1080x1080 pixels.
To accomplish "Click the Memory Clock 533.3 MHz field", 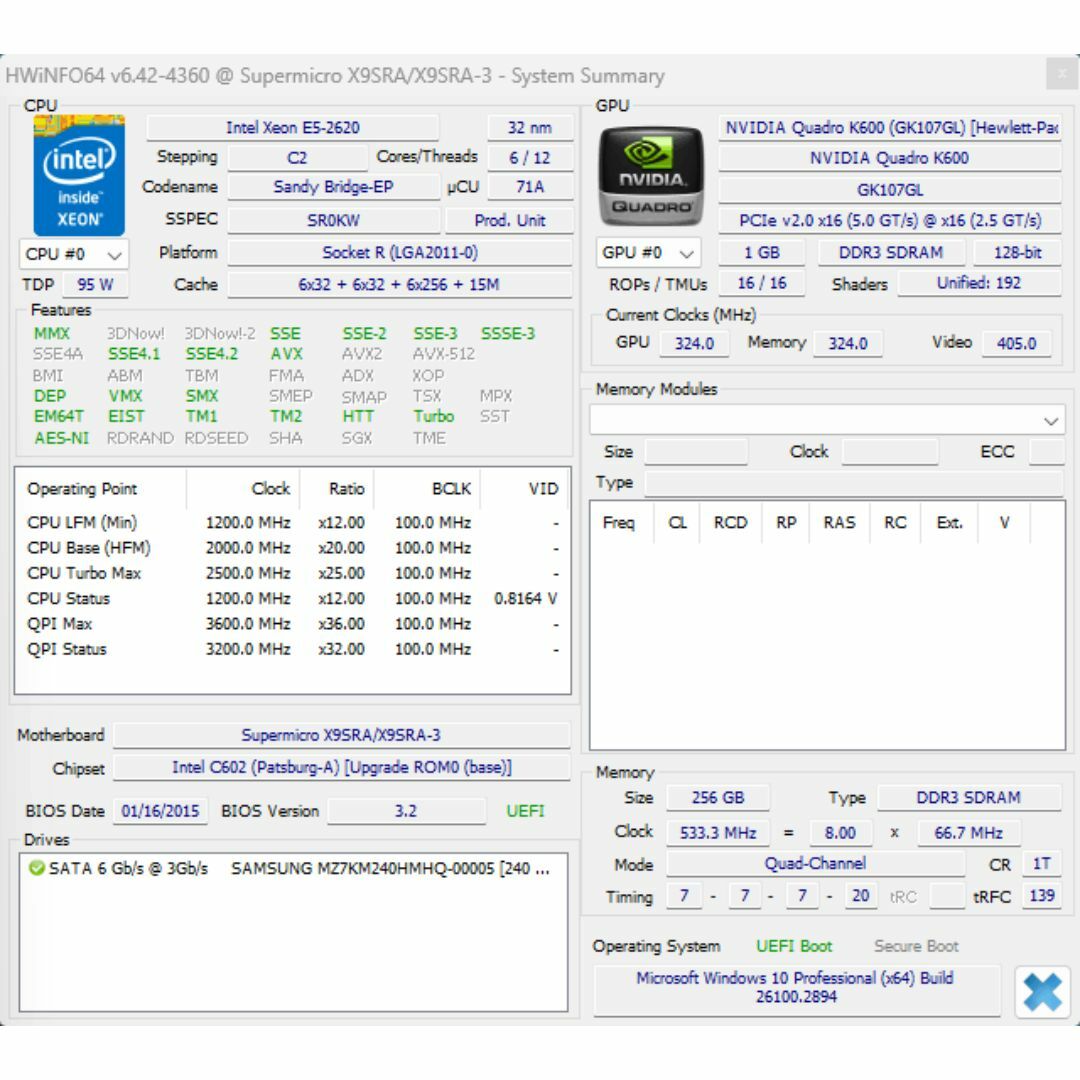I will [718, 833].
